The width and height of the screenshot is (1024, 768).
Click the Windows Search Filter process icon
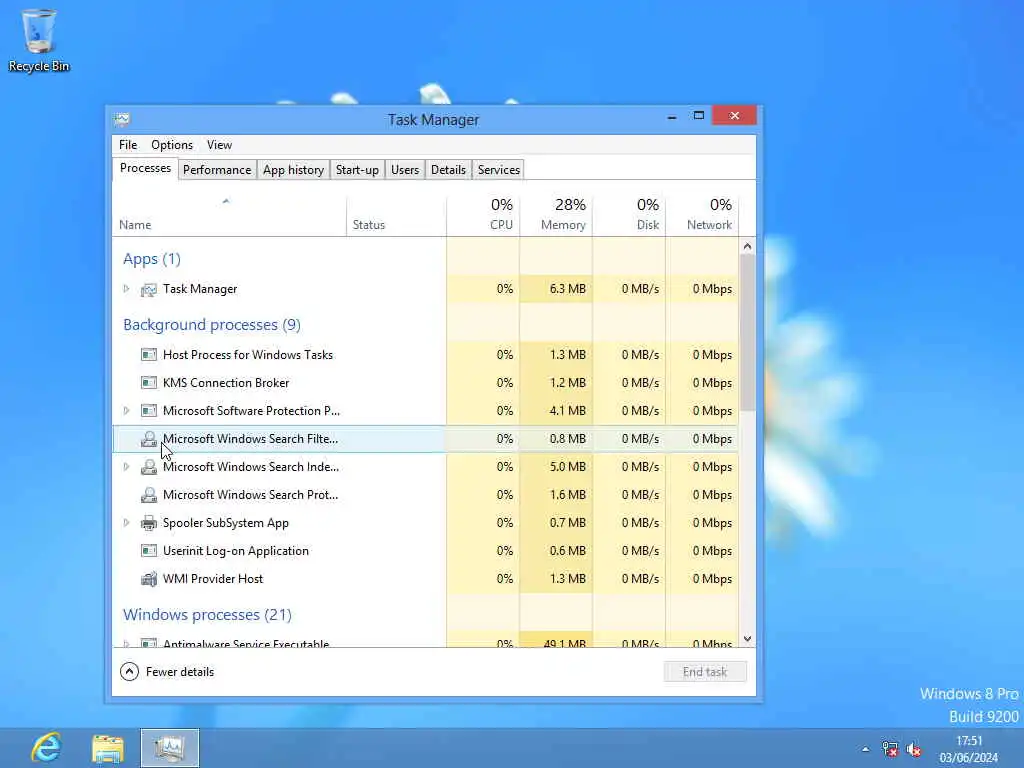(149, 439)
